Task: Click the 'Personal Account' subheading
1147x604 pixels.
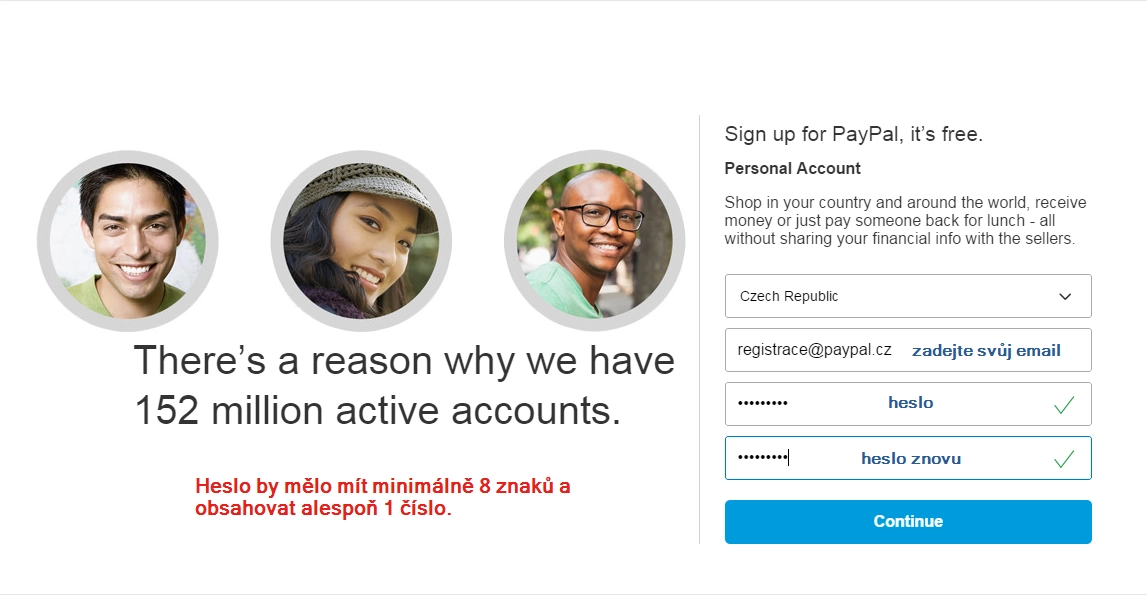Action: pos(792,168)
